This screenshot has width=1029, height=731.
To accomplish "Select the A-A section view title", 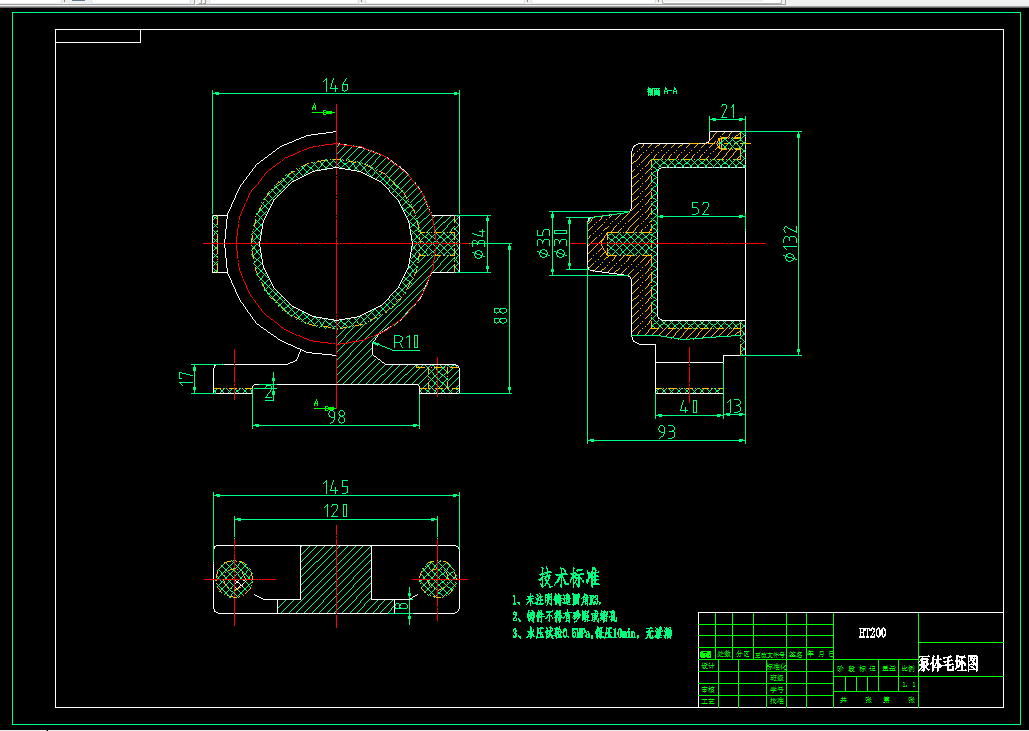I will pyautogui.click(x=662, y=92).
